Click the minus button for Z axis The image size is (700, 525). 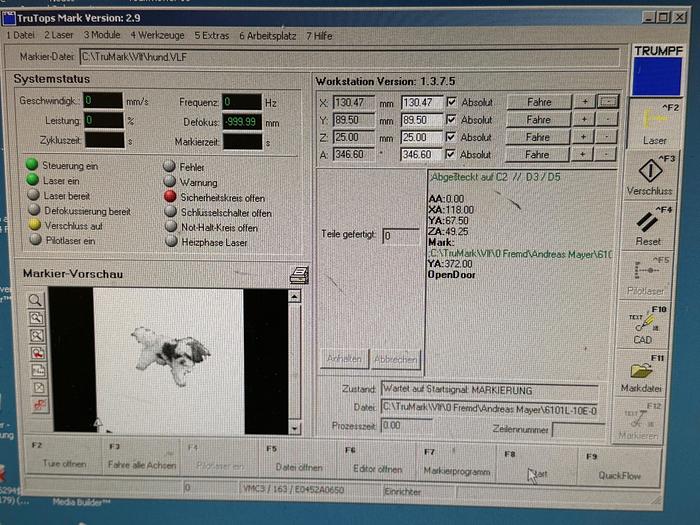click(x=606, y=137)
